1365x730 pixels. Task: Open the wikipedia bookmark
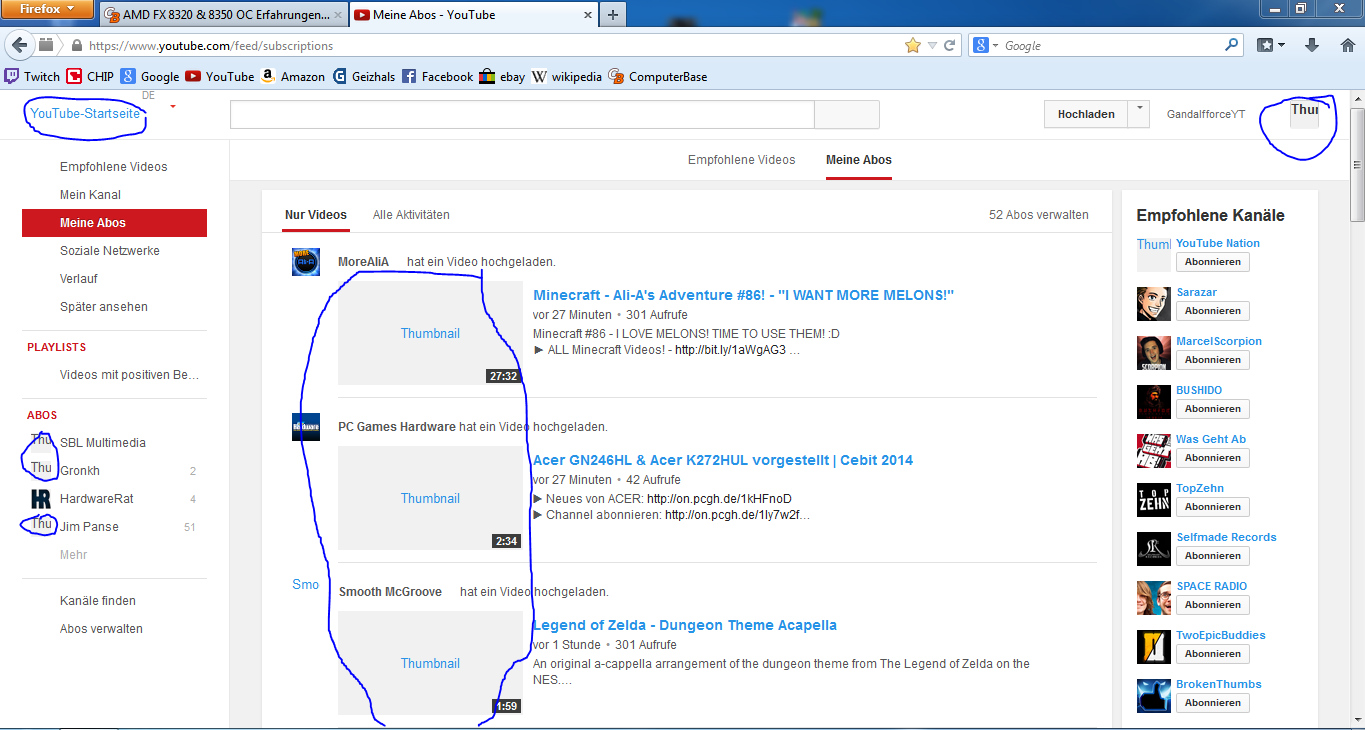567,76
